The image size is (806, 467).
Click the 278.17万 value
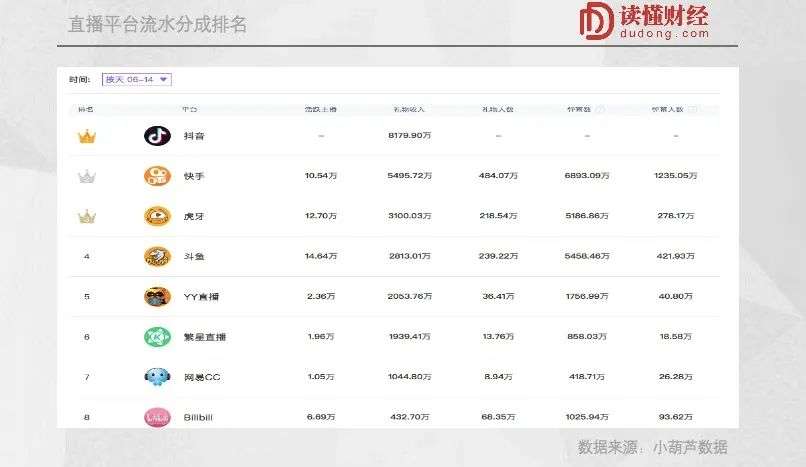point(675,216)
